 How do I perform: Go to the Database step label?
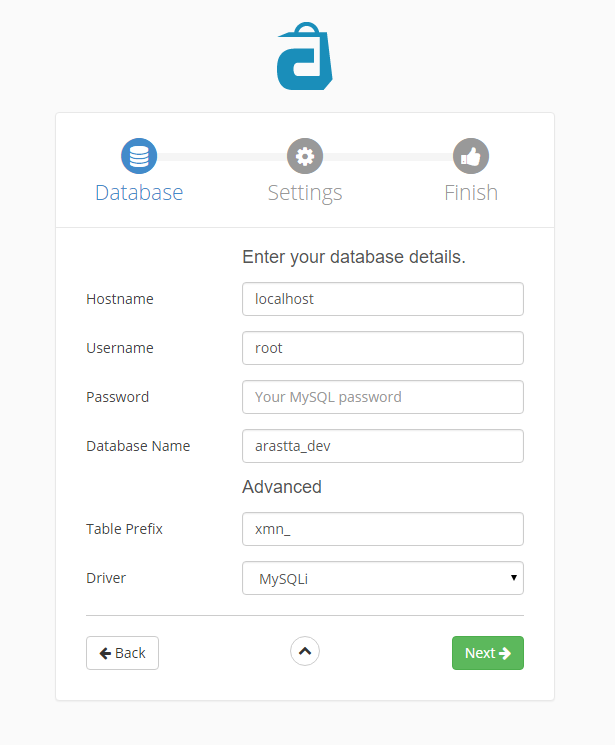point(139,192)
